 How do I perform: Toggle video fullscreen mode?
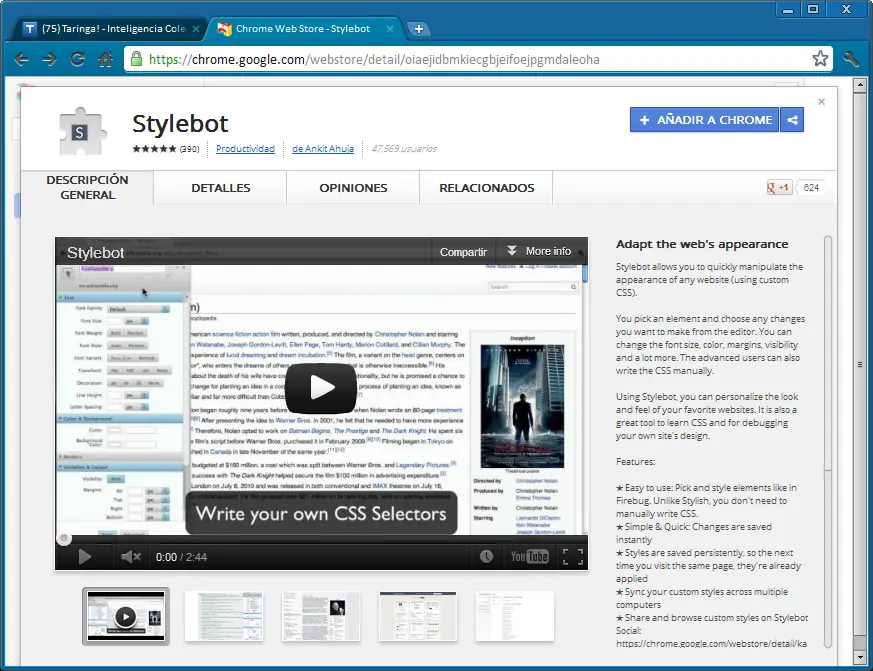click(x=572, y=557)
